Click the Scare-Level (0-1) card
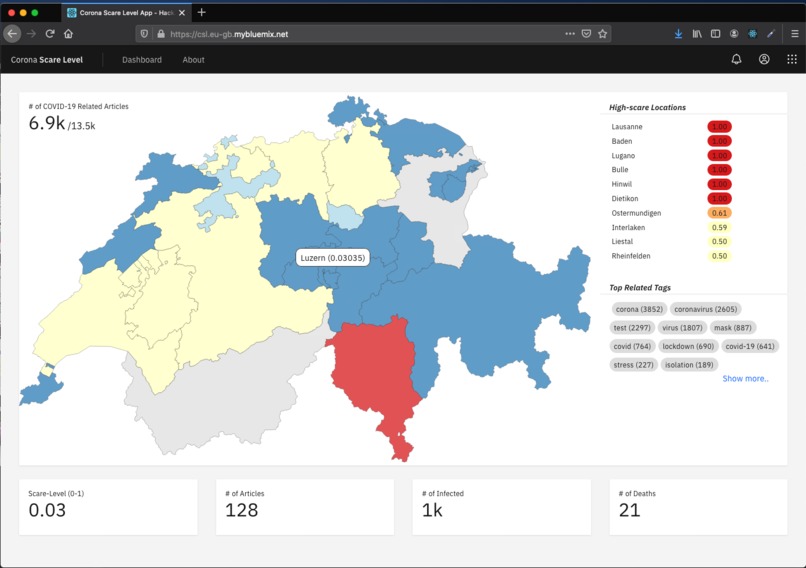The height and width of the screenshot is (568, 806). click(x=108, y=507)
